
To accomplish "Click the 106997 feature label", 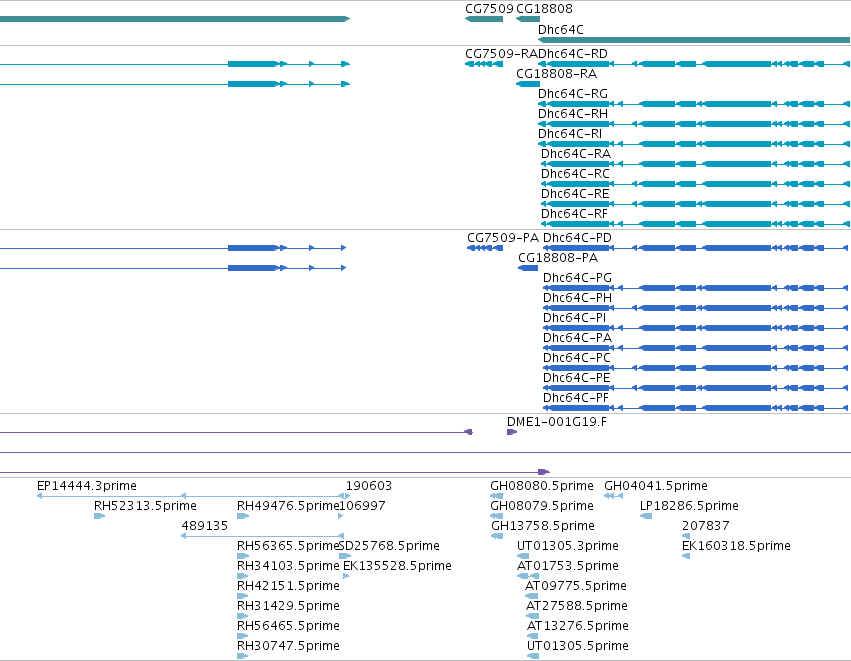I will [x=363, y=506].
